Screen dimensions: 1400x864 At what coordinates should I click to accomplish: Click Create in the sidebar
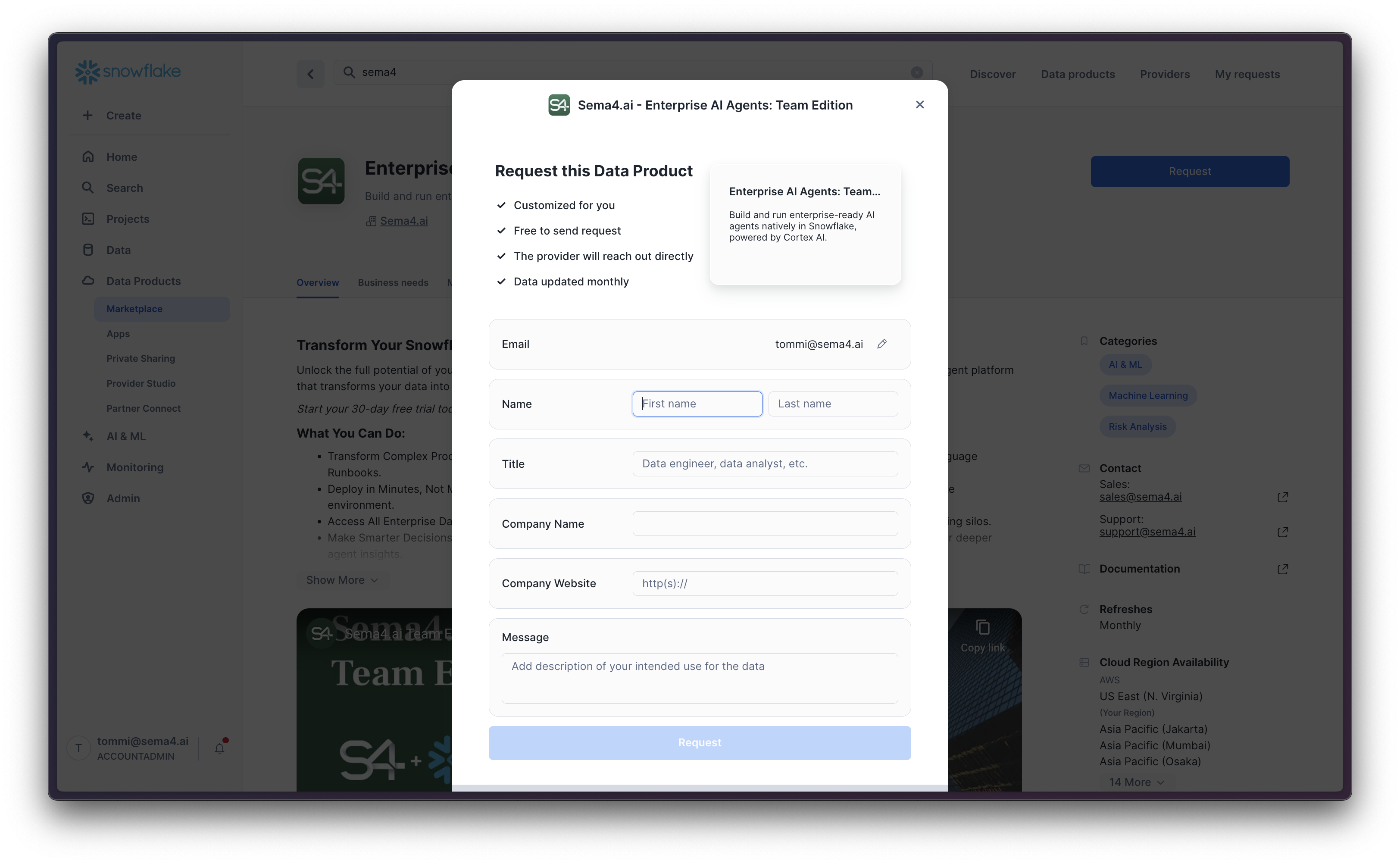[x=123, y=116]
